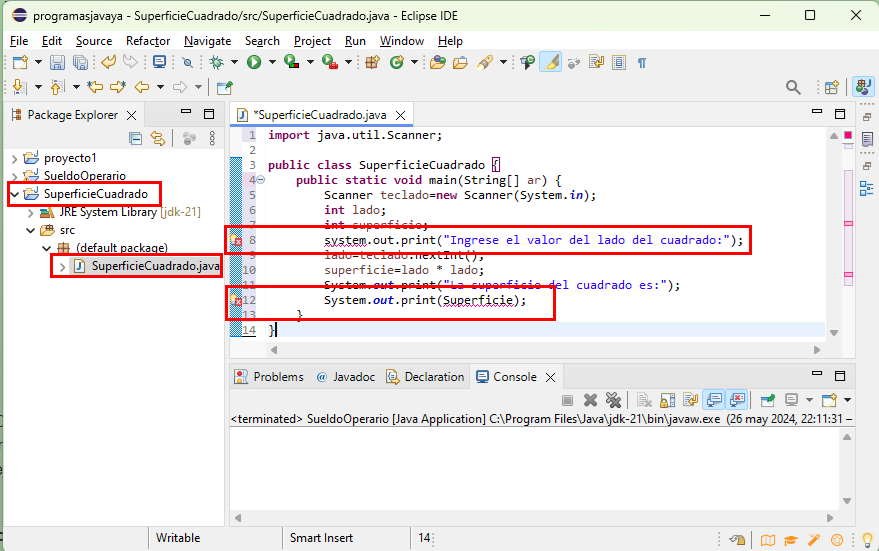Close the SuperficieCuadrado.java editor tab

[402, 115]
